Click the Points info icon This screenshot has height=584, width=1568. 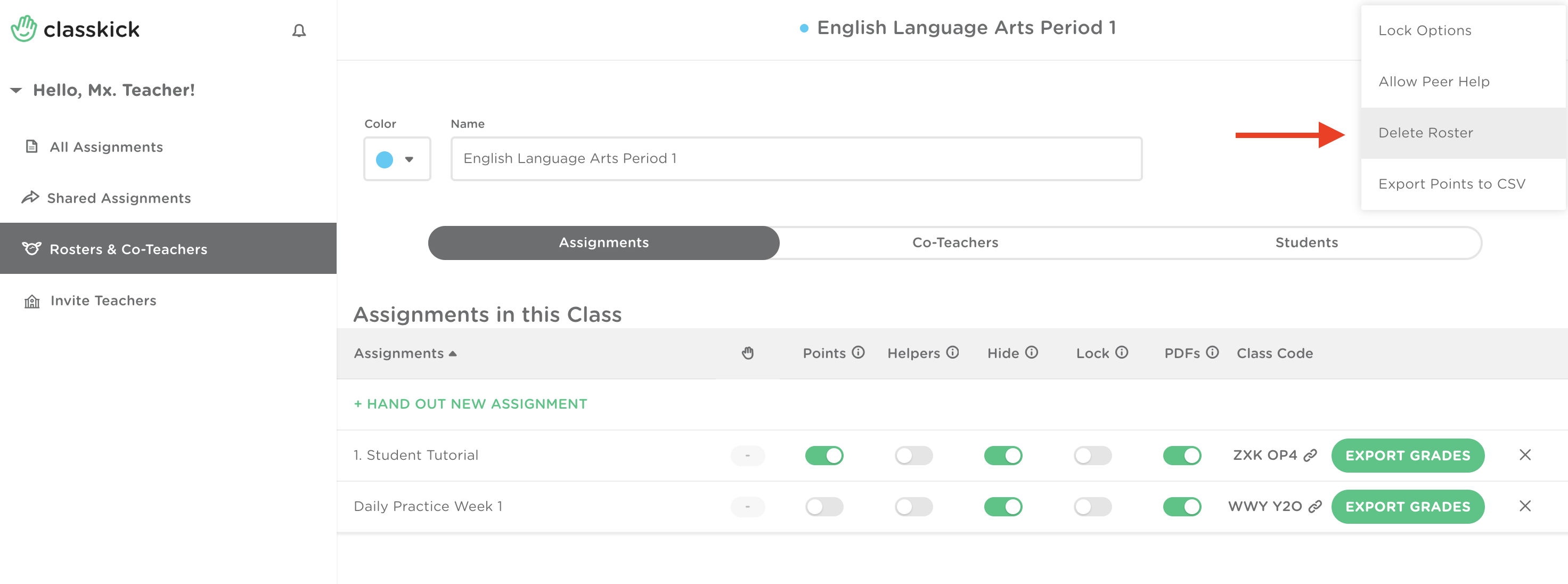[x=858, y=353]
